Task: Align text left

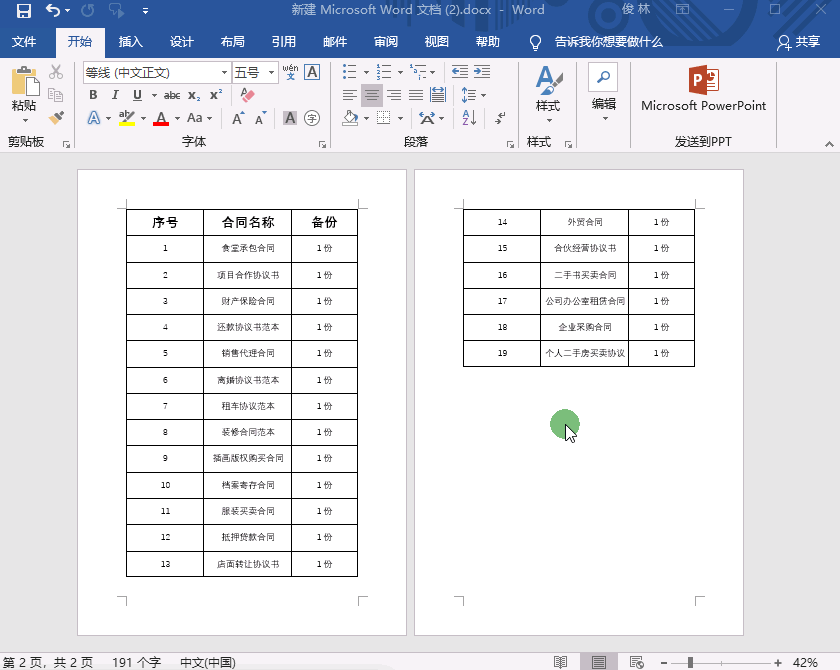Action: 349,95
